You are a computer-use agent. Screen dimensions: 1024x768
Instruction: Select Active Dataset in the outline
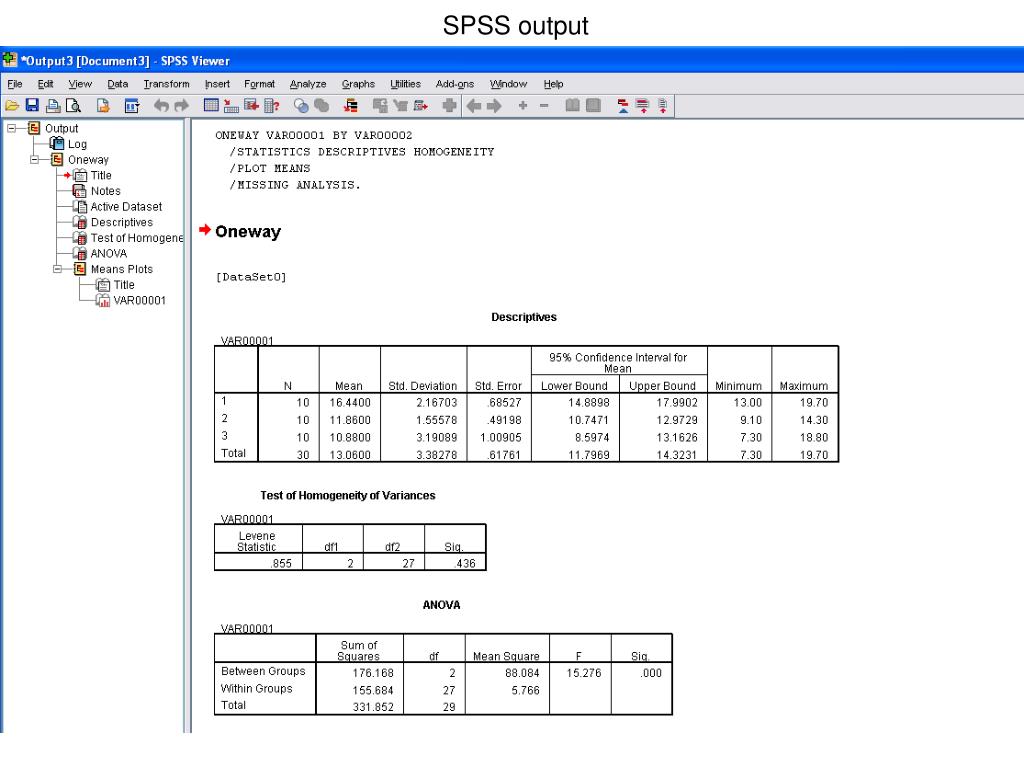[126, 206]
